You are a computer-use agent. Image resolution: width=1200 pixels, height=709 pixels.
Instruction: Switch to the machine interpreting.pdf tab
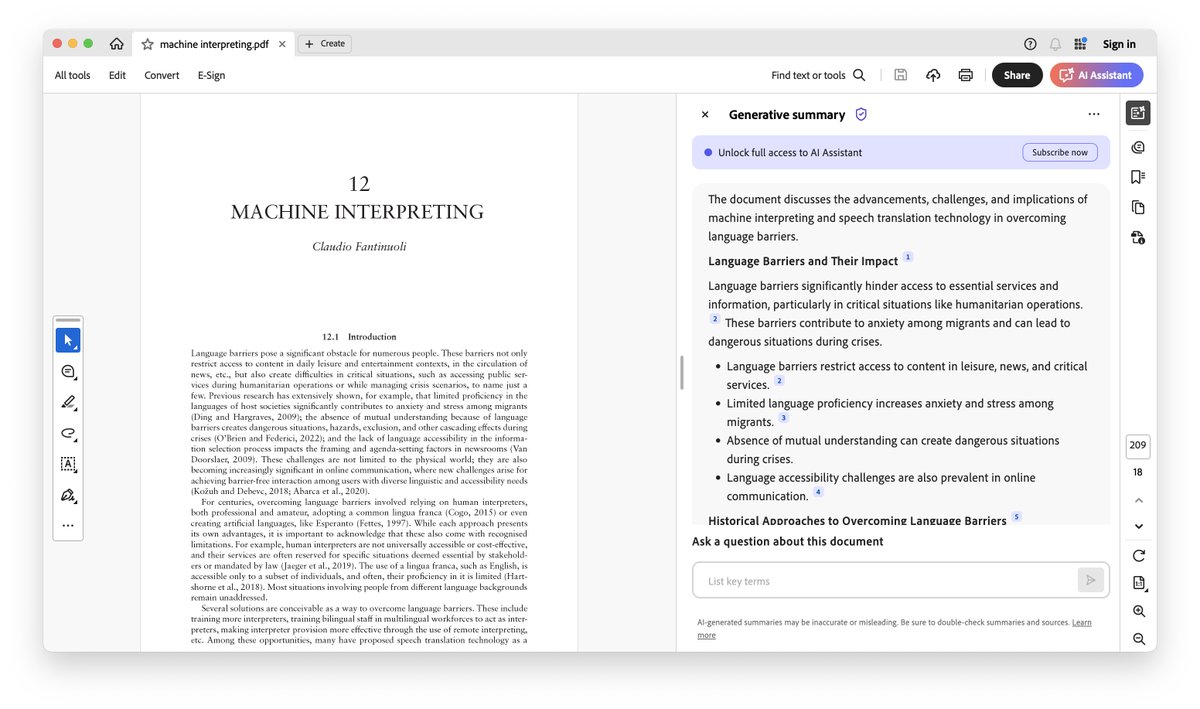pyautogui.click(x=214, y=44)
